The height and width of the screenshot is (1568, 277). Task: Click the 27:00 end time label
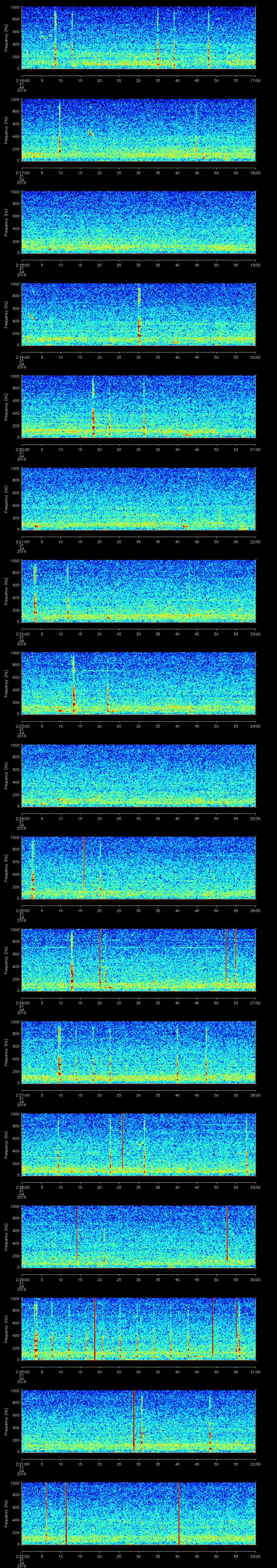tap(256, 1003)
